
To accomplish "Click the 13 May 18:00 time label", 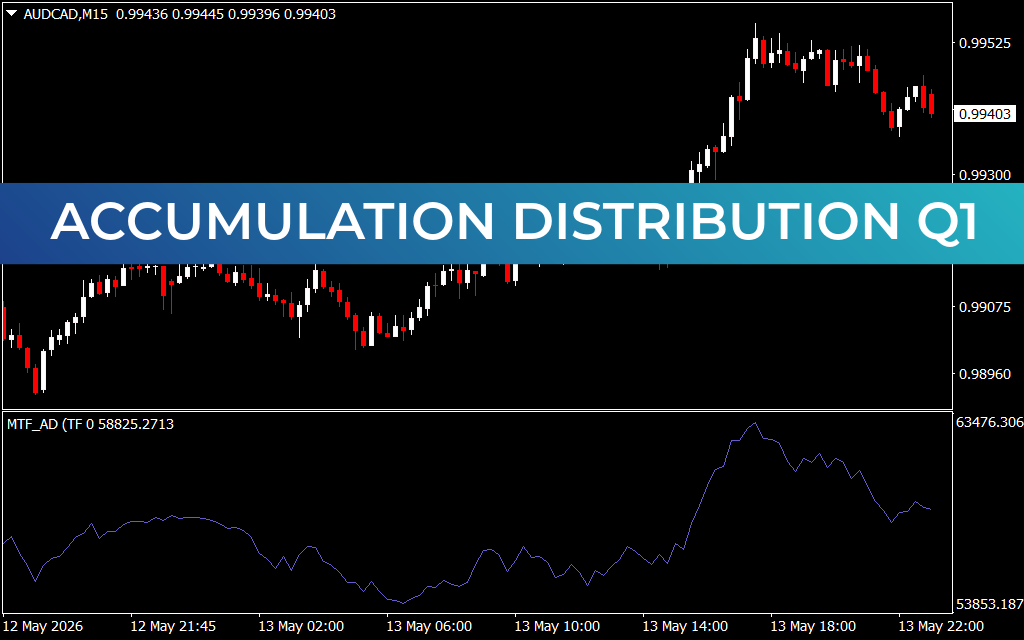I will [x=813, y=626].
